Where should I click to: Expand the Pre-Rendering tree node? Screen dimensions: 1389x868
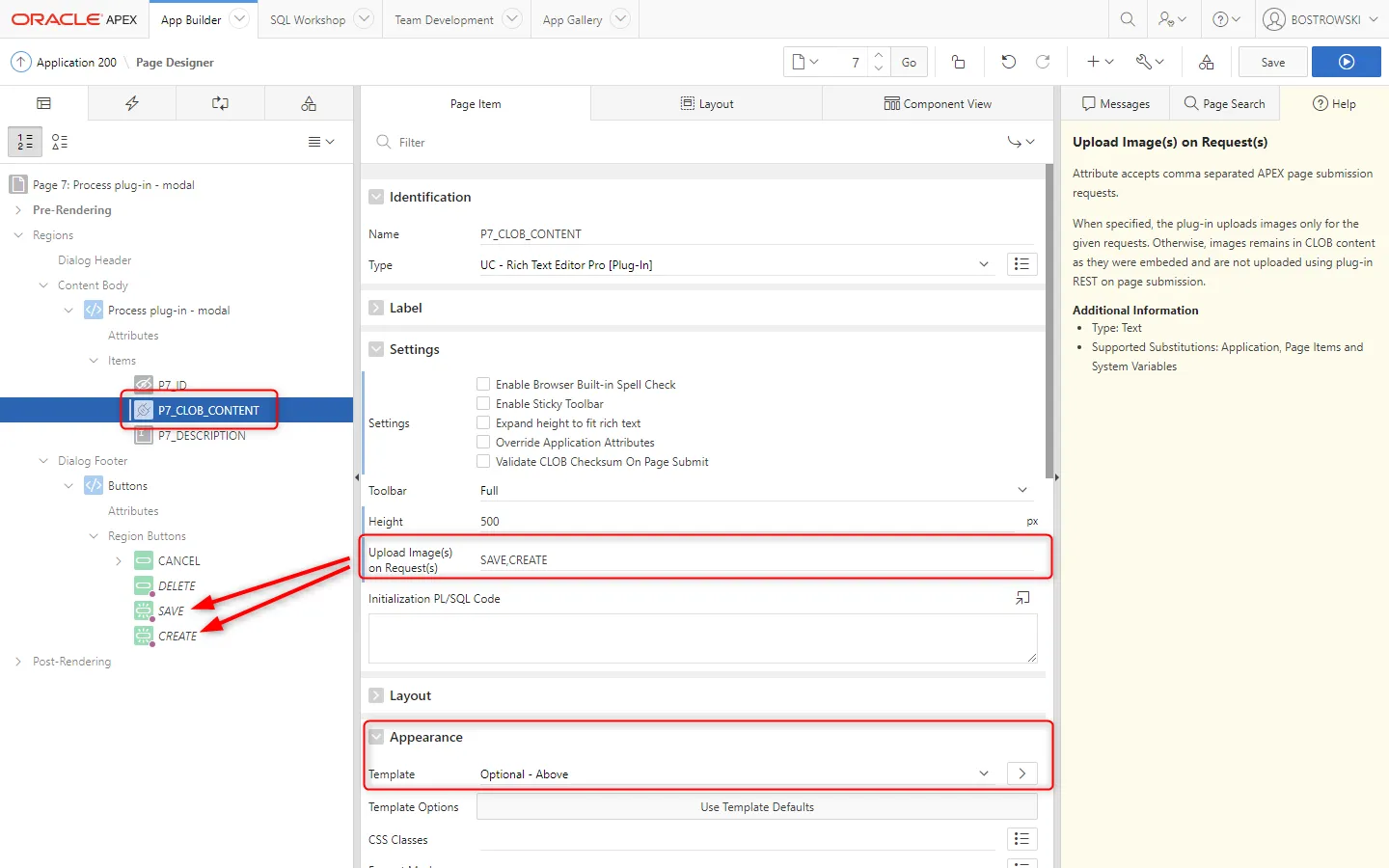point(18,210)
